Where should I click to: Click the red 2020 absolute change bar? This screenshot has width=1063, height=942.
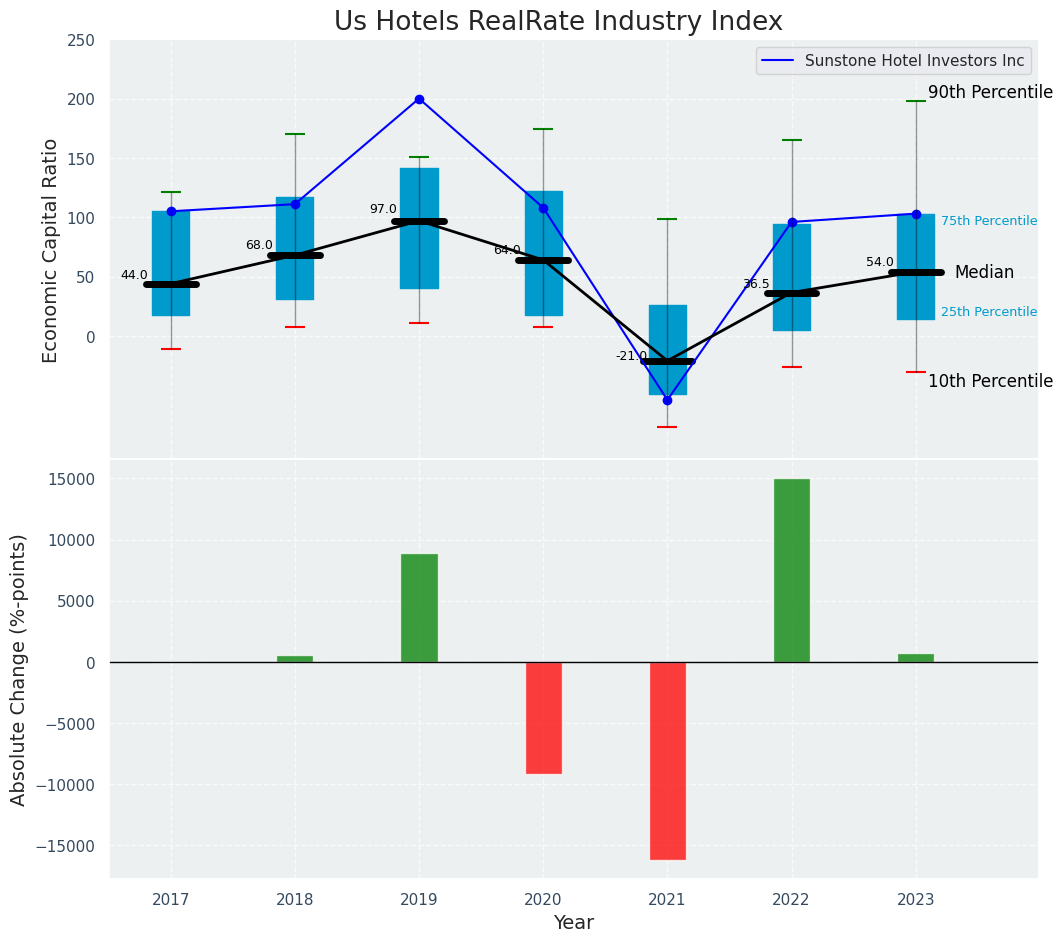tap(543, 717)
